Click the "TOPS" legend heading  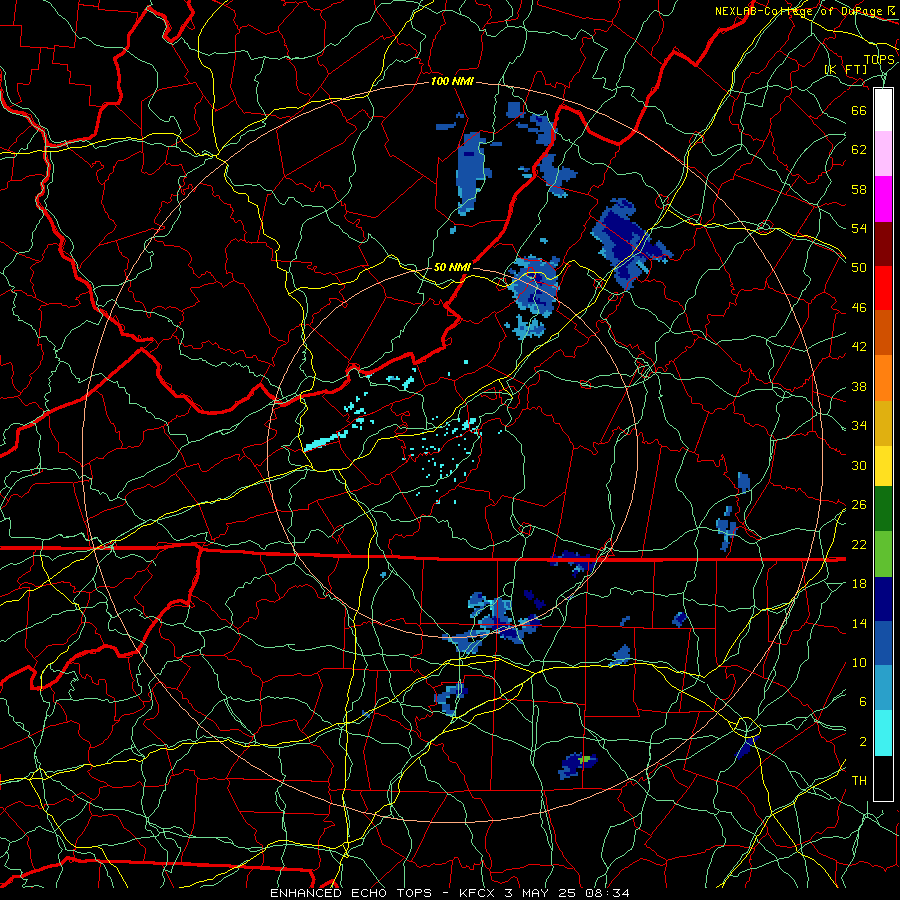tap(879, 60)
